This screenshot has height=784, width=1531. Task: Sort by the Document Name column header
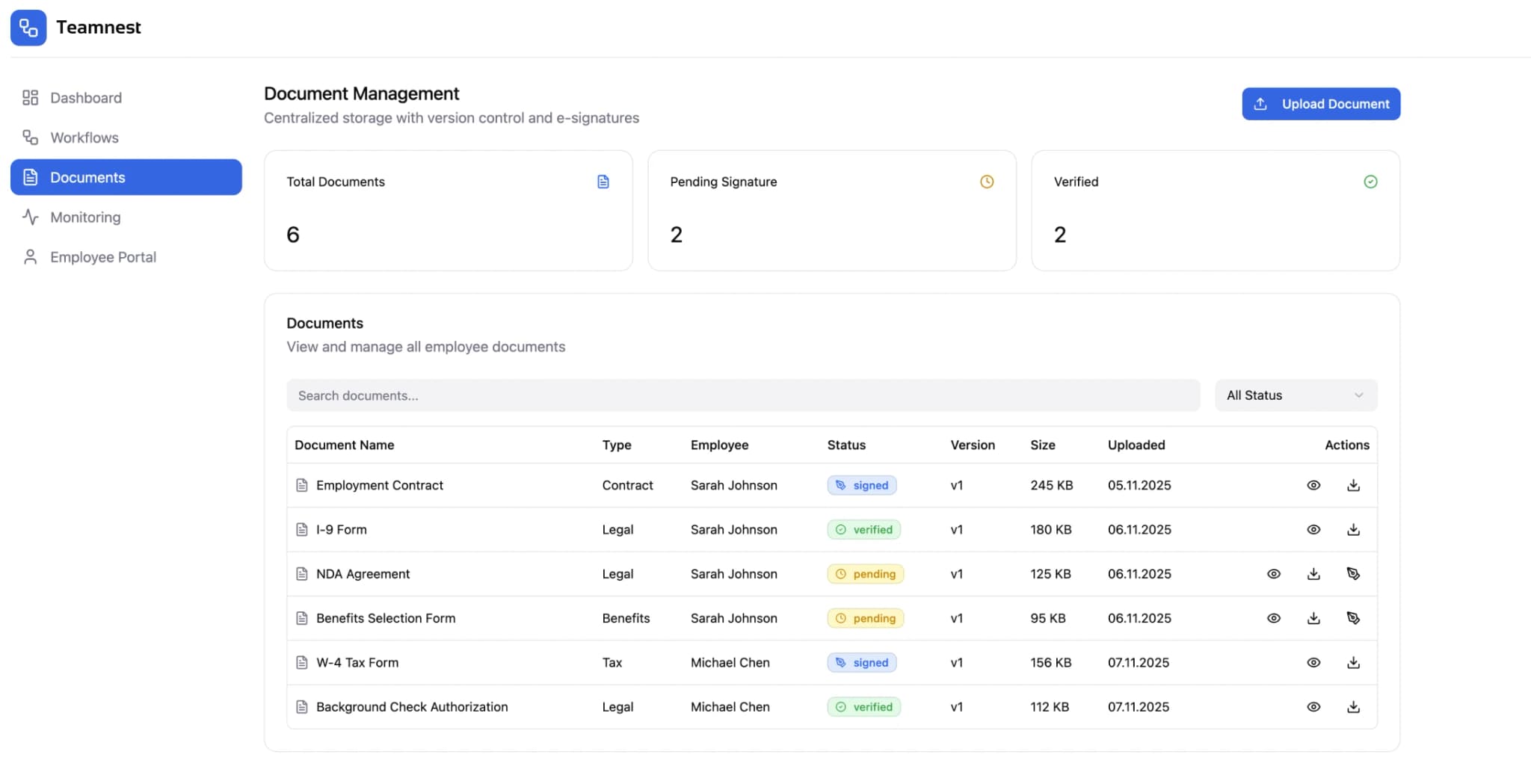pyautogui.click(x=344, y=445)
